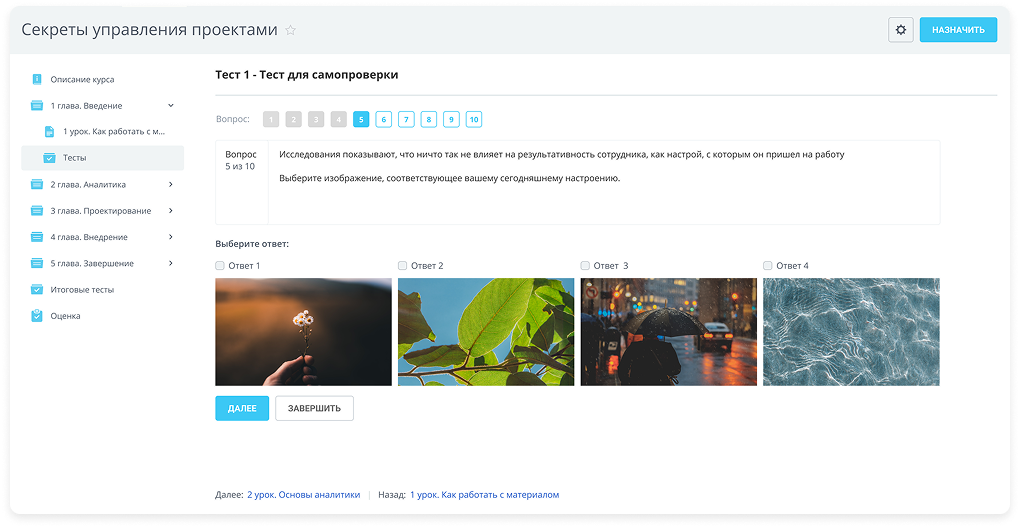Click the Тесты checkmark icon

[x=49, y=158]
